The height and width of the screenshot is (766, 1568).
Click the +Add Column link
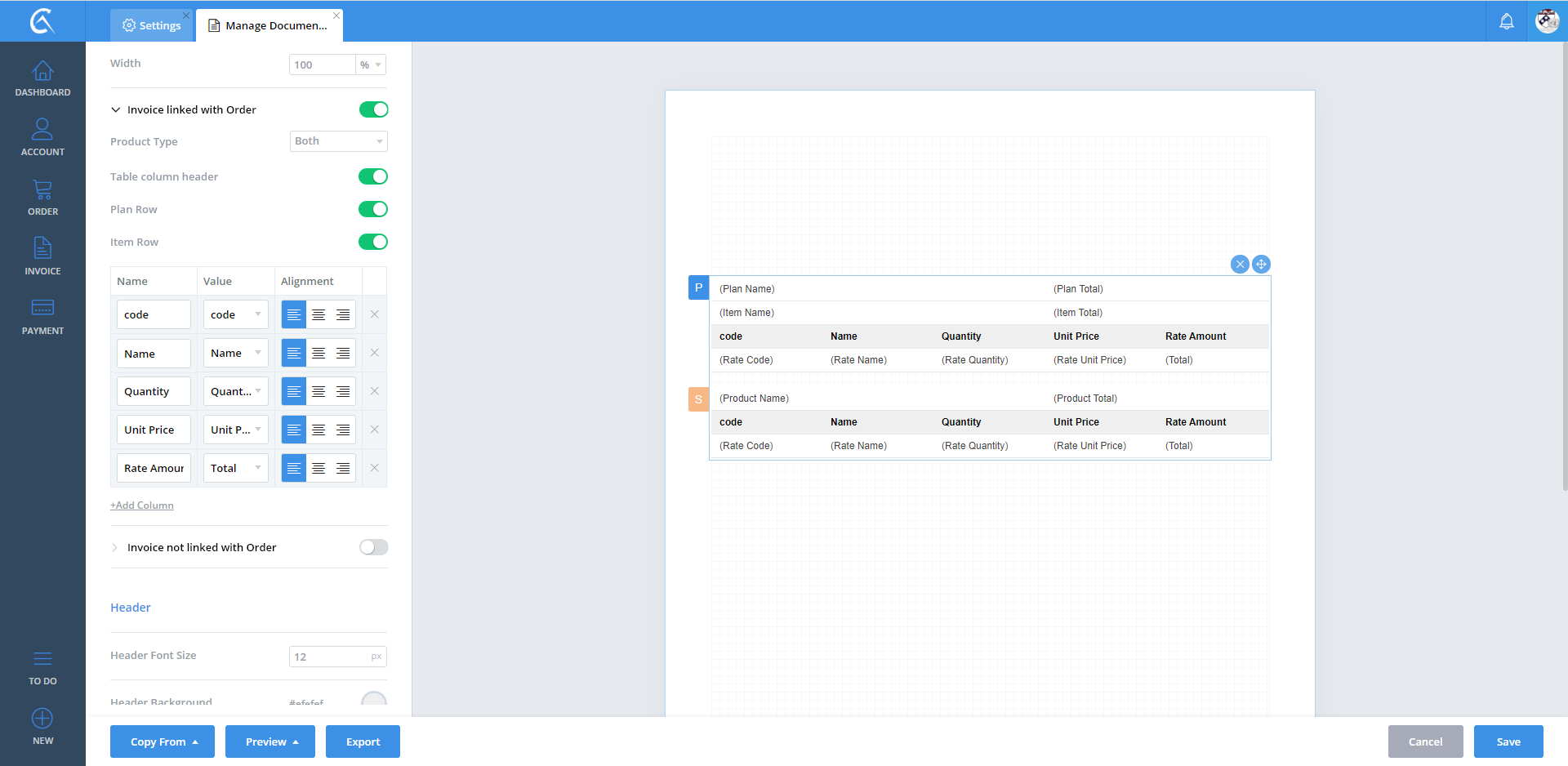142,505
